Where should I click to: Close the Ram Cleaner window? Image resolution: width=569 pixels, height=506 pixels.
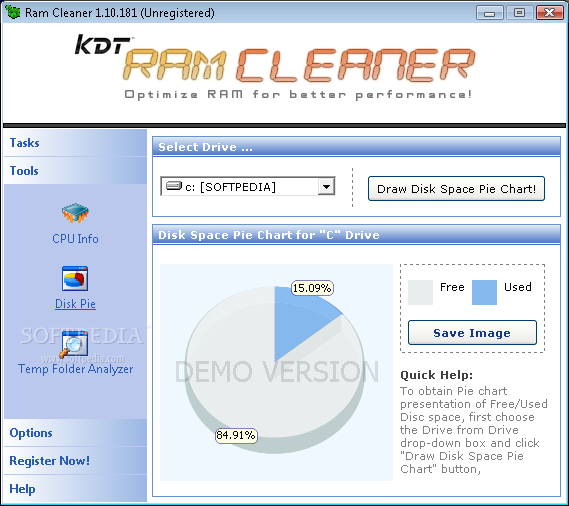point(549,13)
